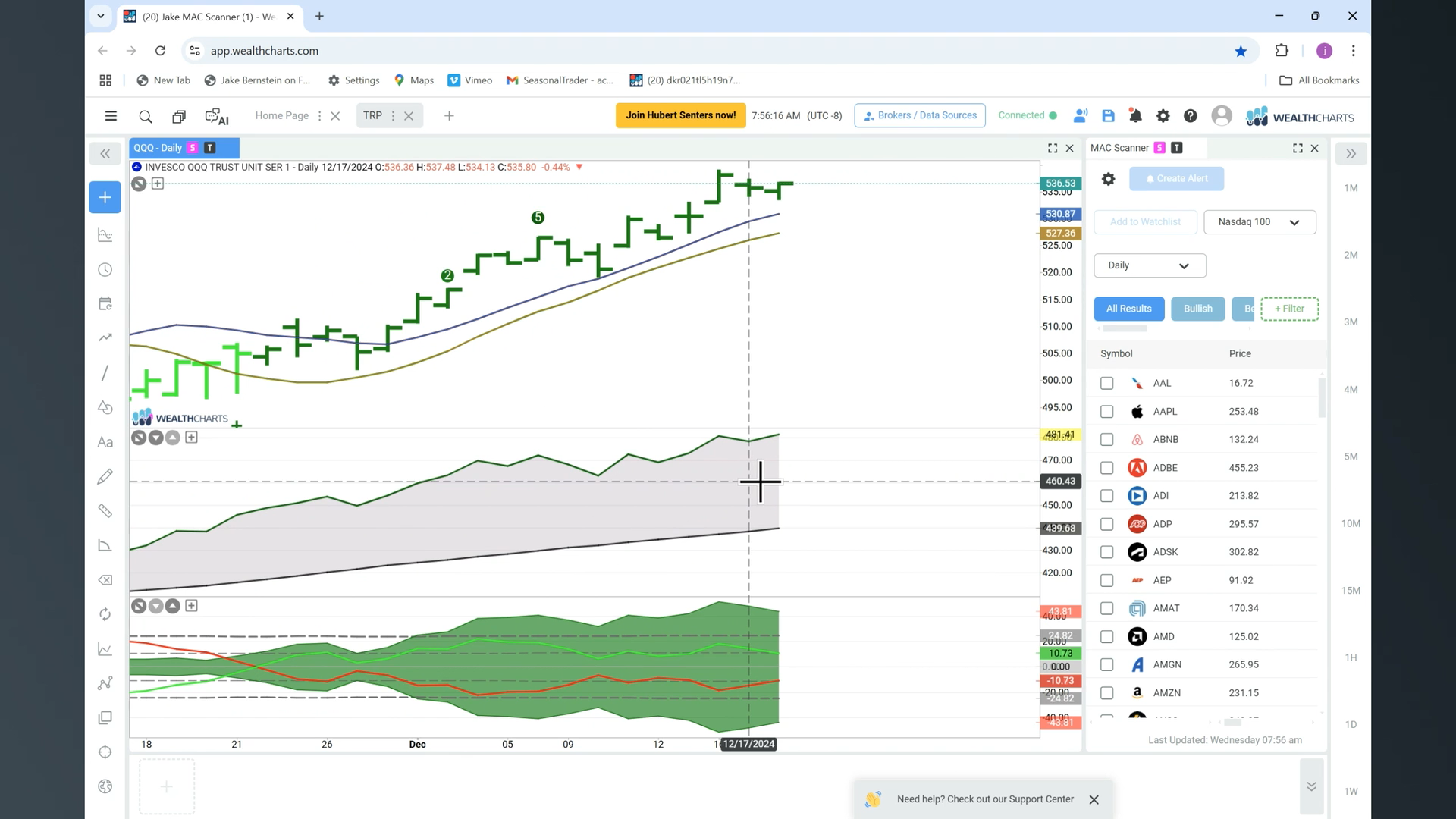This screenshot has height=819, width=1456.
Task: Click the blue add chart button
Action: tap(105, 197)
